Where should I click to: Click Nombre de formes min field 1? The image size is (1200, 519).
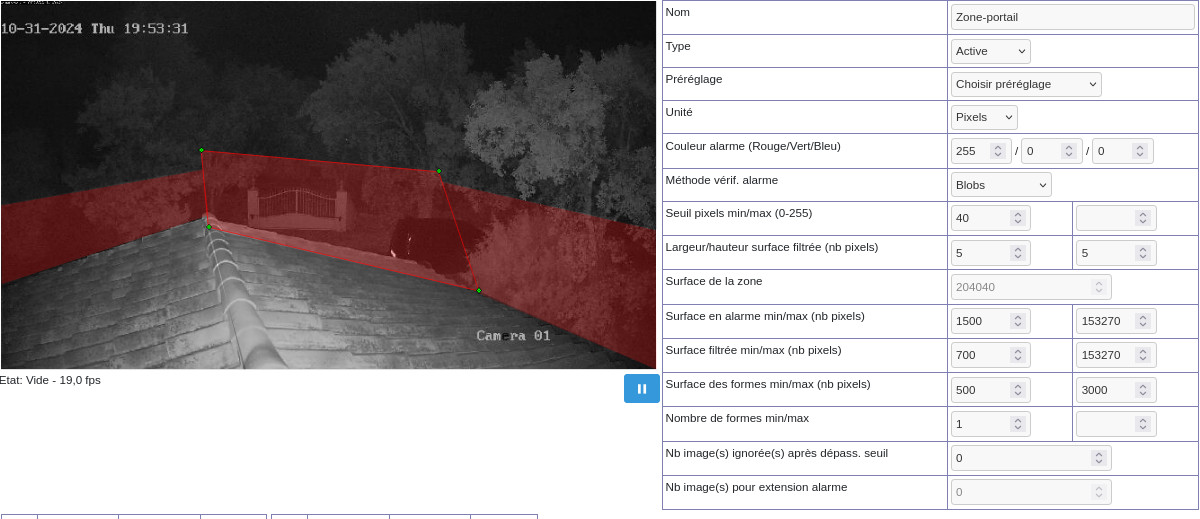click(991, 423)
